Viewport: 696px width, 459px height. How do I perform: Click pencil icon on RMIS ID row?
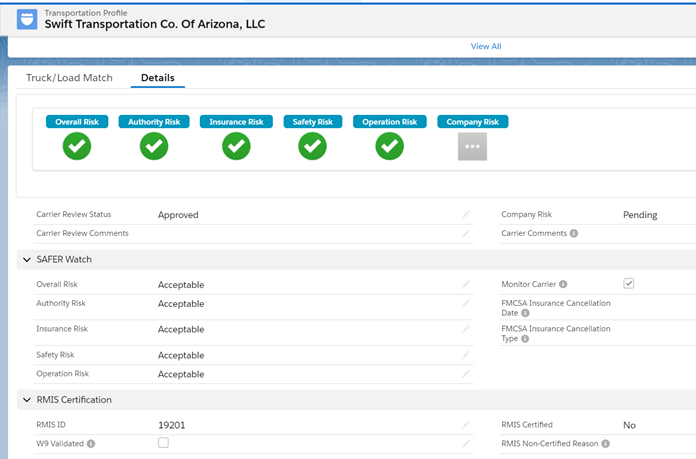466,425
